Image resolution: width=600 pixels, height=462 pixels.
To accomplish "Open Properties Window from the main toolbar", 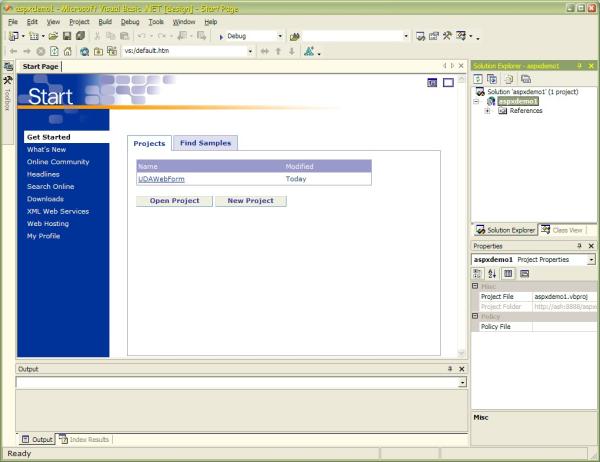I will [434, 36].
